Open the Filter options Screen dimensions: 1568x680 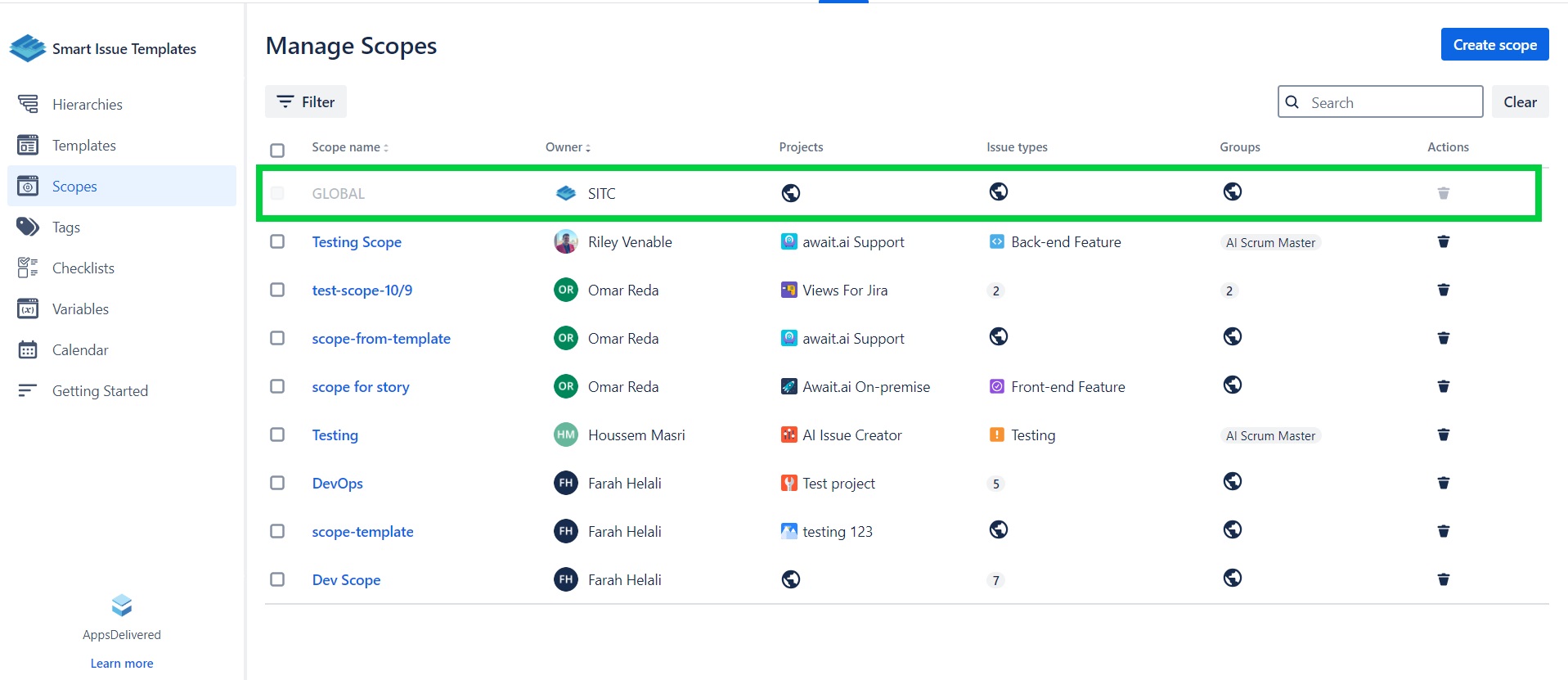click(306, 102)
